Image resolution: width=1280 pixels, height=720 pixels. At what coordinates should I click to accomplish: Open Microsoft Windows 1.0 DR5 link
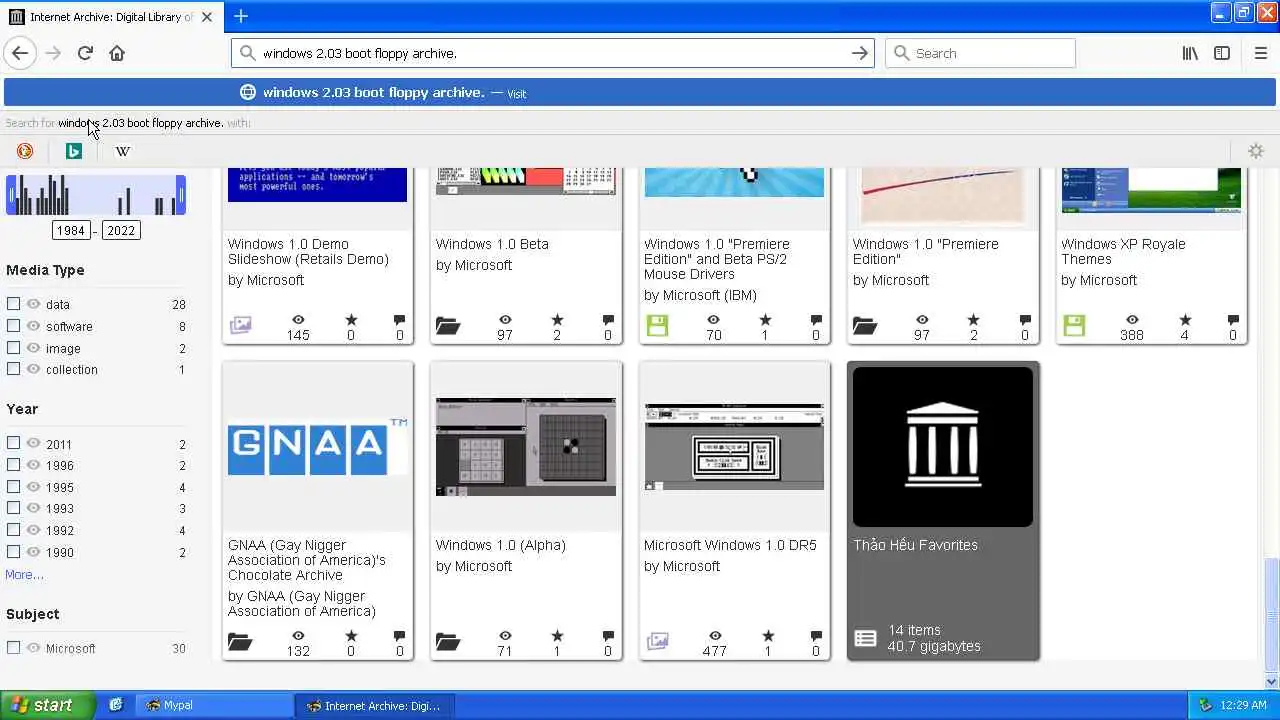coord(730,545)
